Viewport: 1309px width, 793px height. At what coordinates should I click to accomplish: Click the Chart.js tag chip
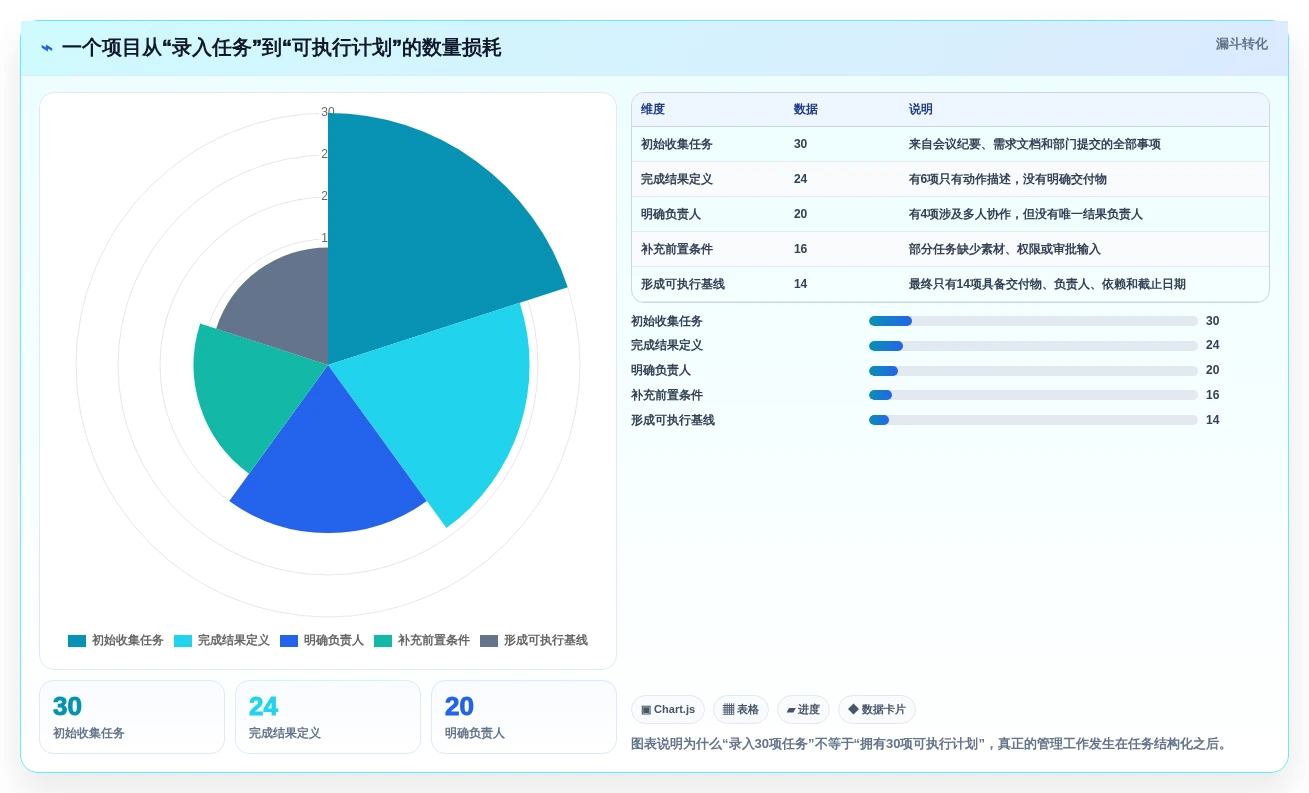pos(668,710)
